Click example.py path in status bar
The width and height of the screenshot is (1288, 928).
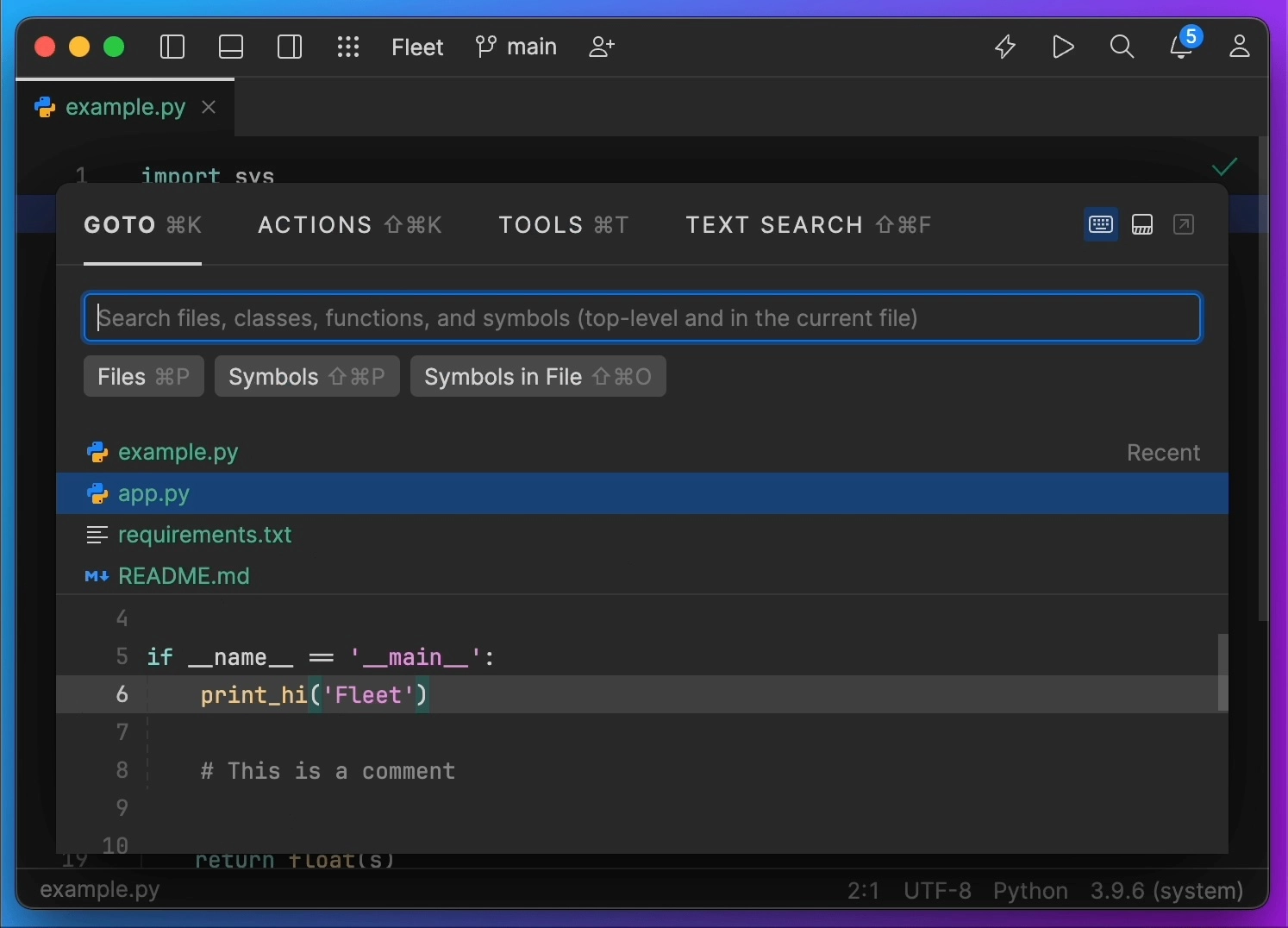point(100,890)
